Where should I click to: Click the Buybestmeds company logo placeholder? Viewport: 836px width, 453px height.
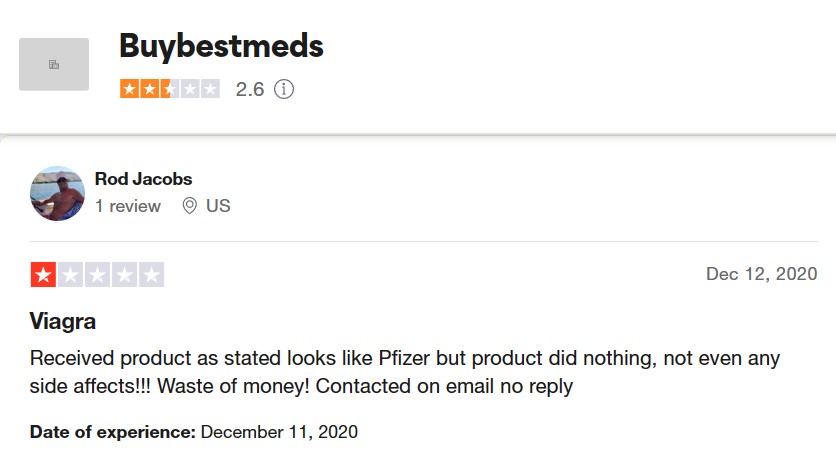coord(54,64)
